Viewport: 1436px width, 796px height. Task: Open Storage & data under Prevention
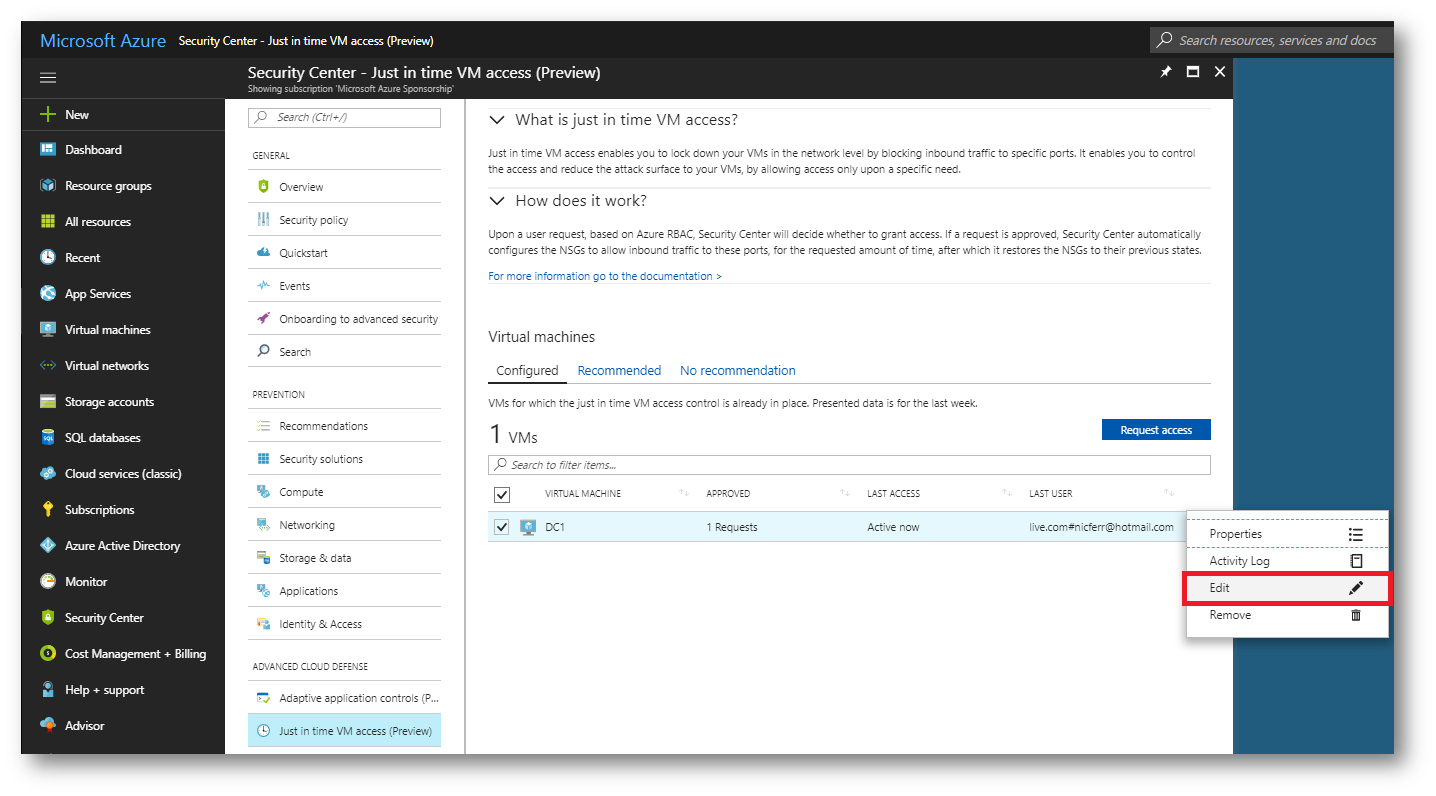click(344, 558)
